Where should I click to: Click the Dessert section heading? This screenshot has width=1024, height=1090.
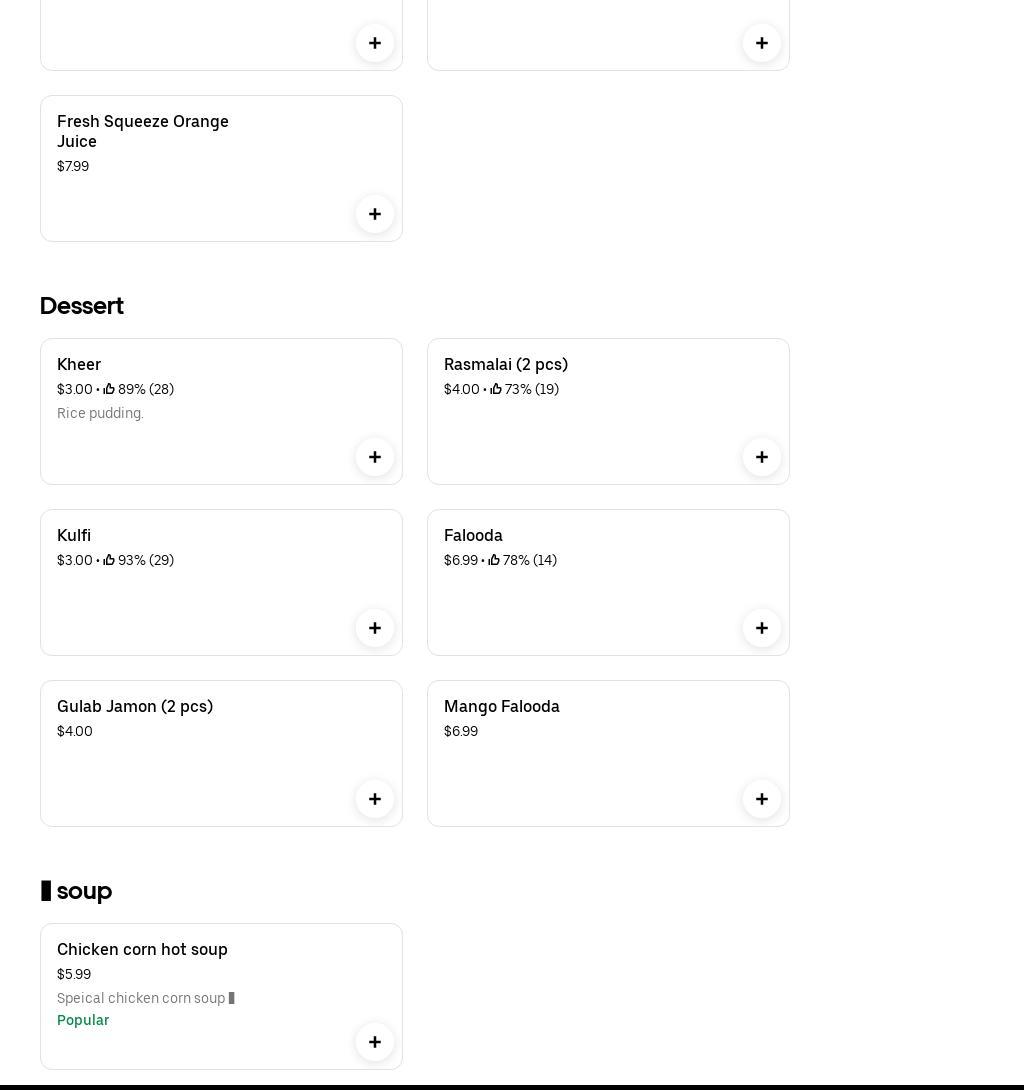[x=82, y=306]
